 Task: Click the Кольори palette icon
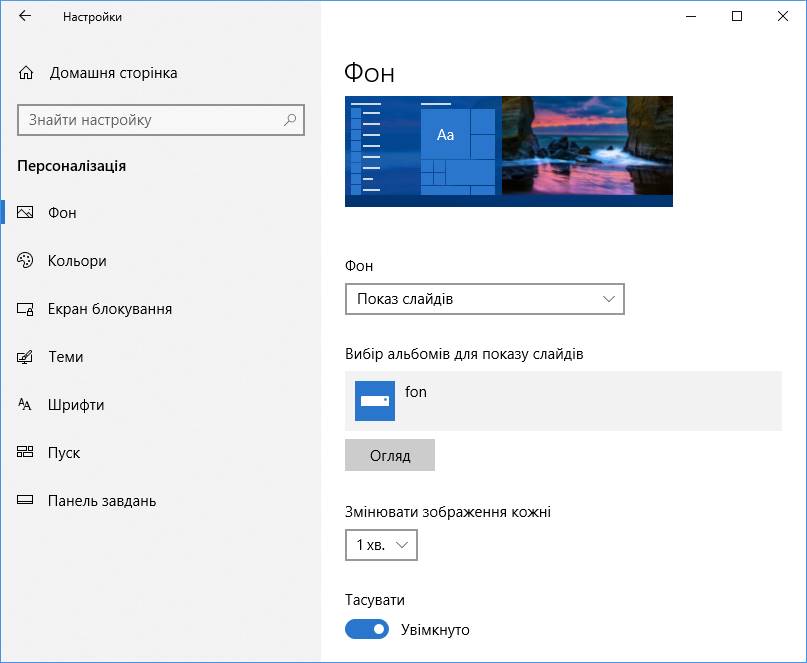(25, 260)
